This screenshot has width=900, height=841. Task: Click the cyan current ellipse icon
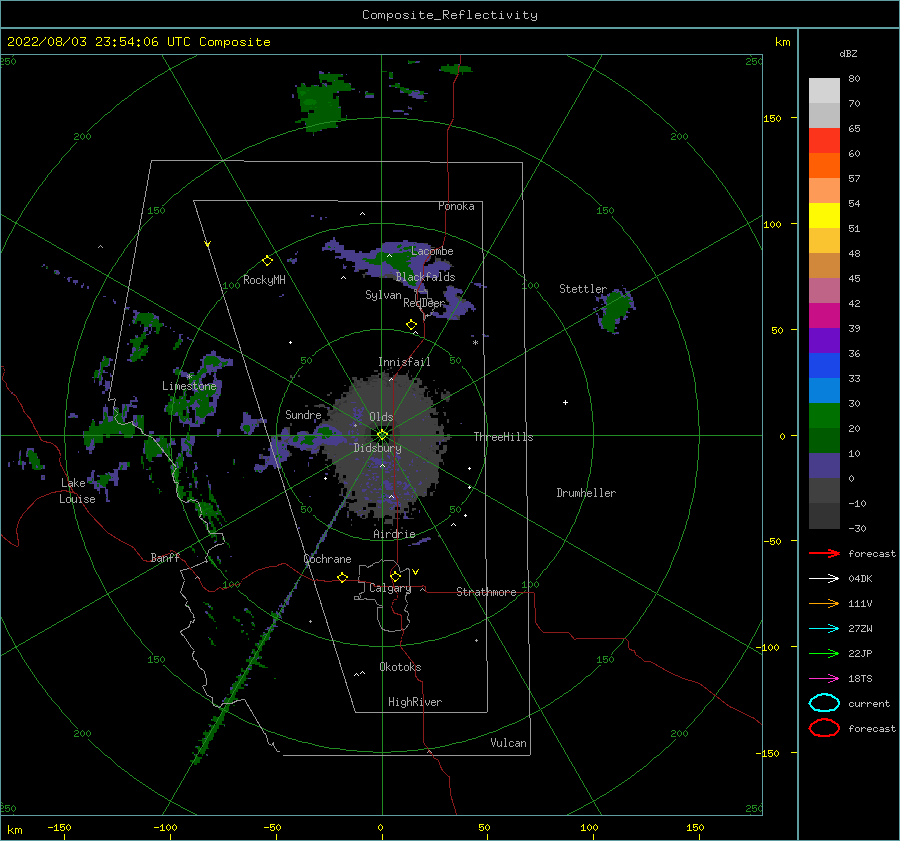(x=824, y=703)
